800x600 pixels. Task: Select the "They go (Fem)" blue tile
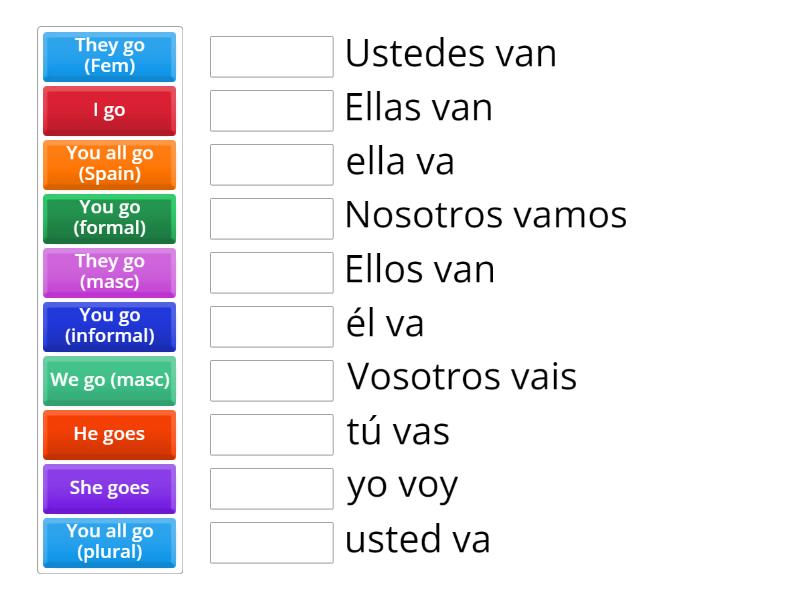coord(109,57)
